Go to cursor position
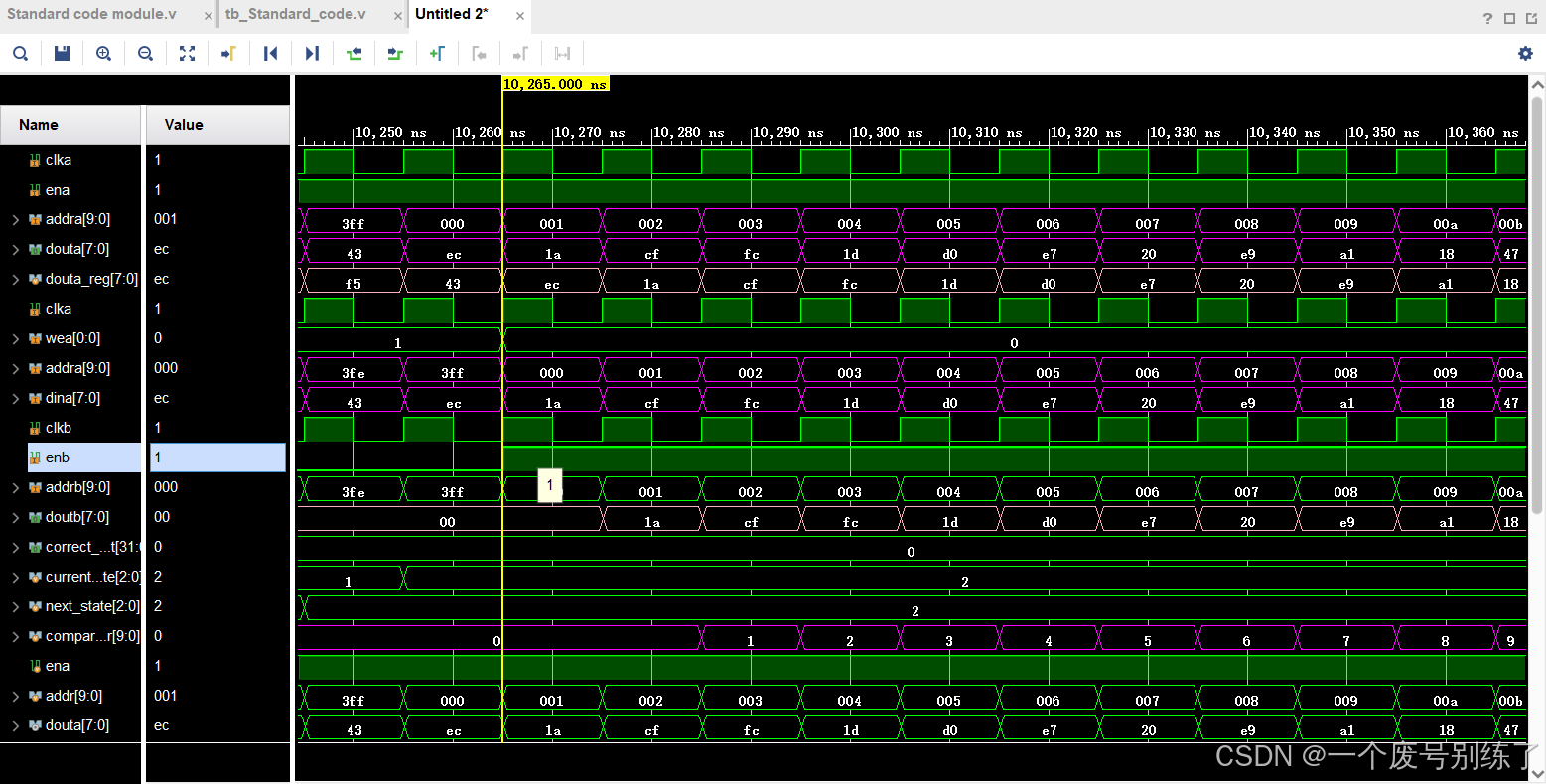Image resolution: width=1546 pixels, height=784 pixels. point(228,54)
